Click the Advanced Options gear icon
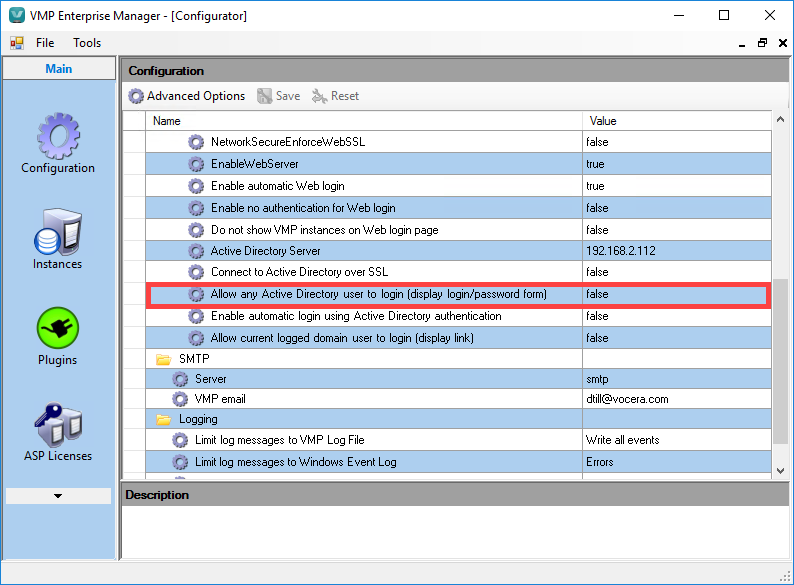Image resolution: width=794 pixels, height=585 pixels. 136,96
